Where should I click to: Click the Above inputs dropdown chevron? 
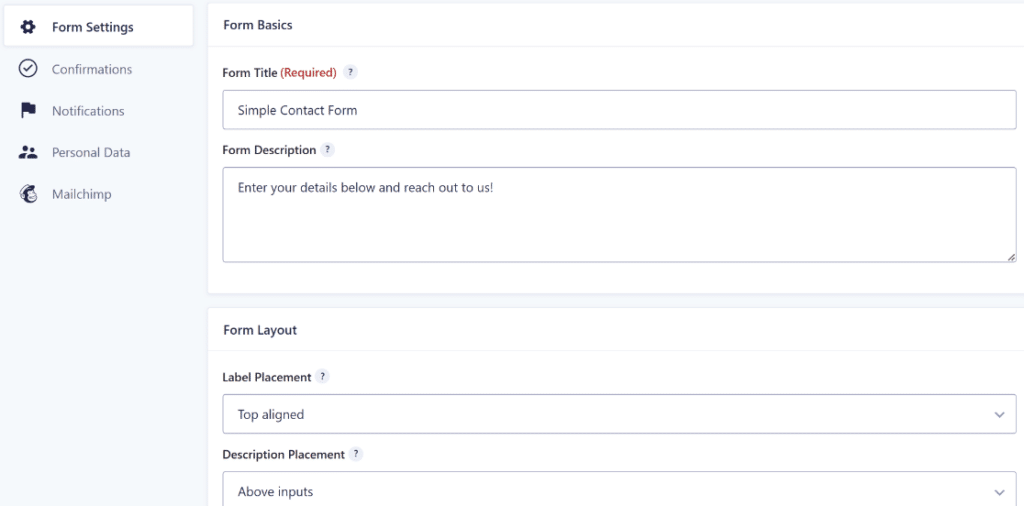tap(999, 492)
